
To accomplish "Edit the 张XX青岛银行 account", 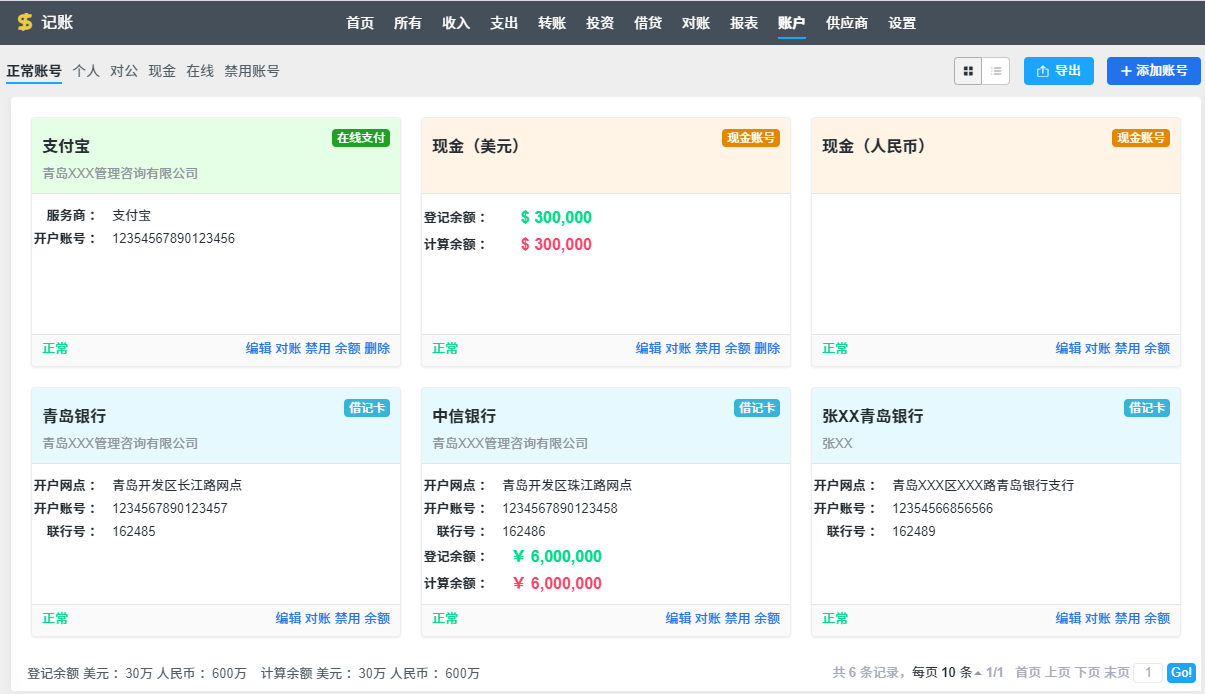I will pos(1069,619).
